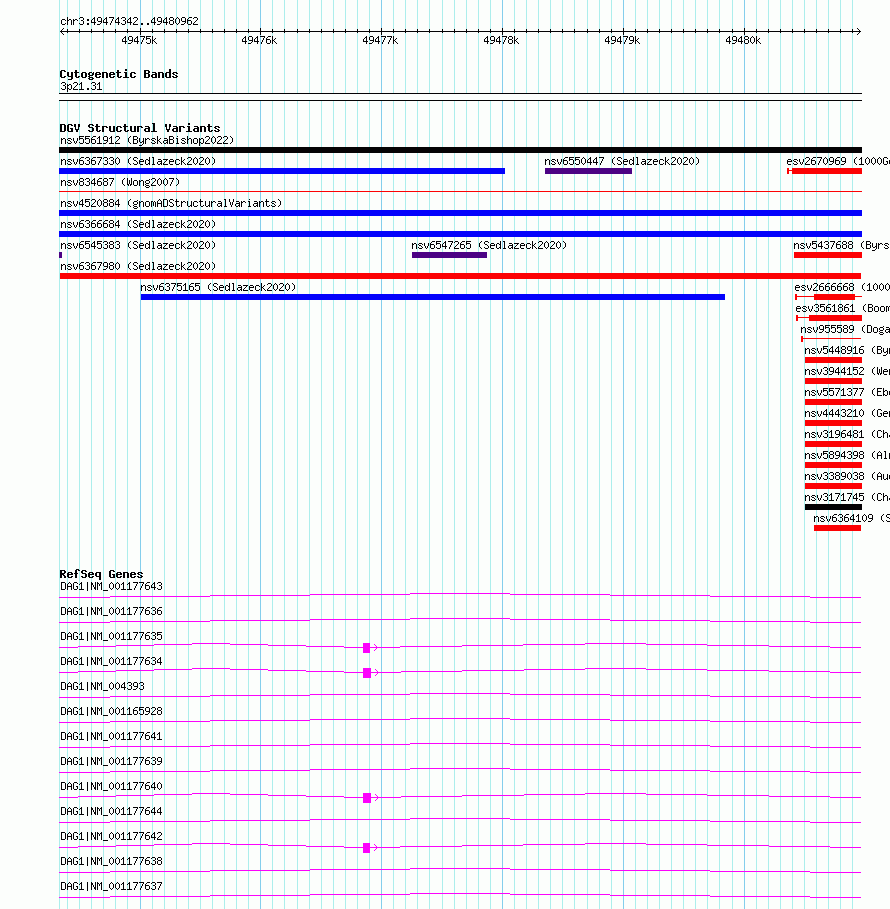Click the nsv3944152 red variant bar
The height and width of the screenshot is (909, 890).
click(833, 381)
